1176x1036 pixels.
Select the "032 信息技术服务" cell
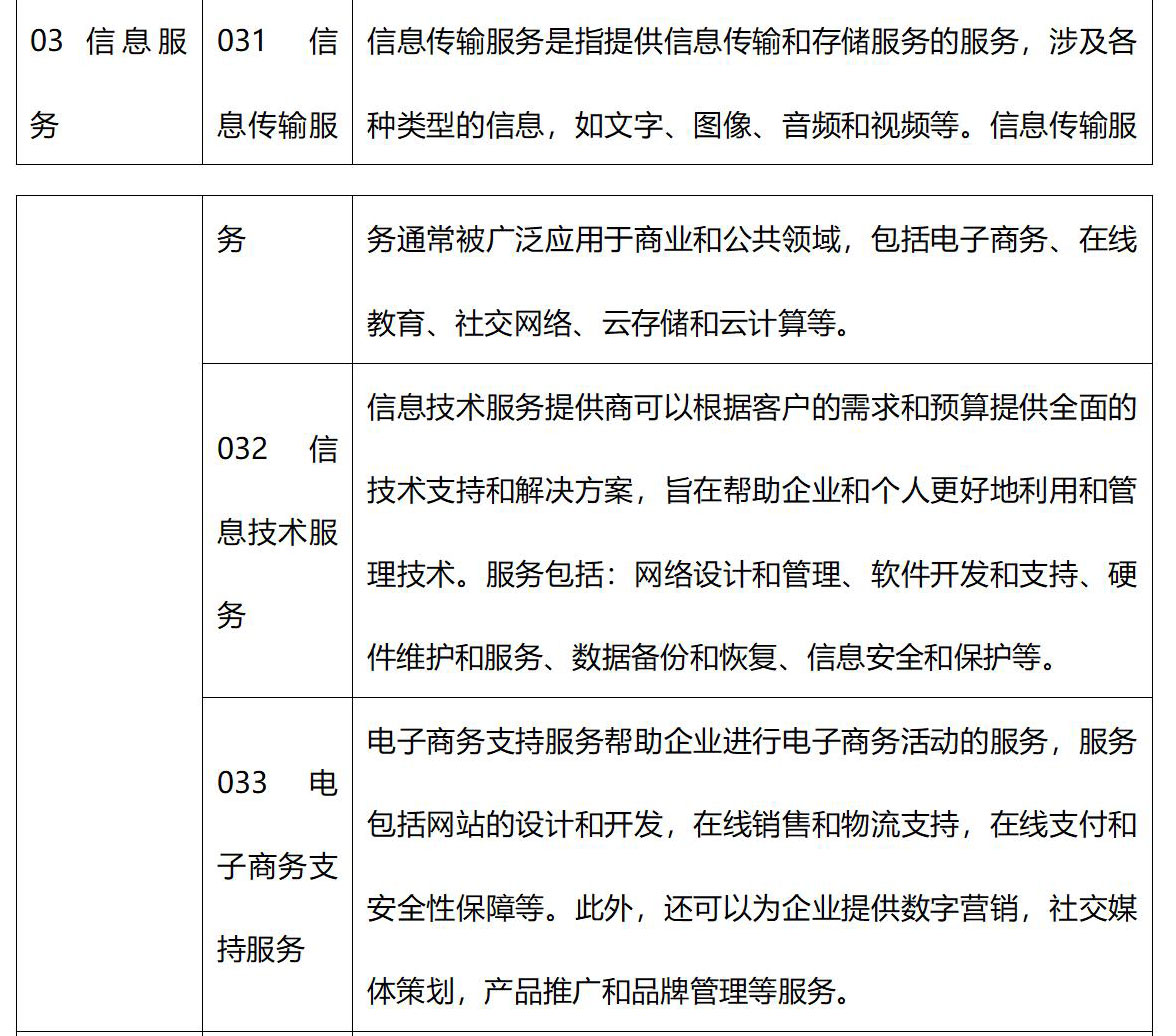(277, 531)
